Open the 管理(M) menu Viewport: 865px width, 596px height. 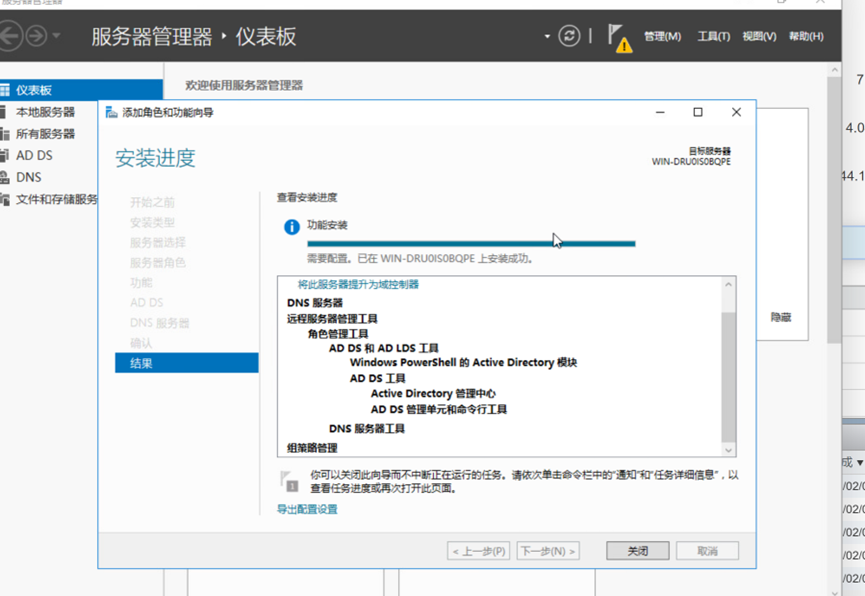(x=662, y=36)
